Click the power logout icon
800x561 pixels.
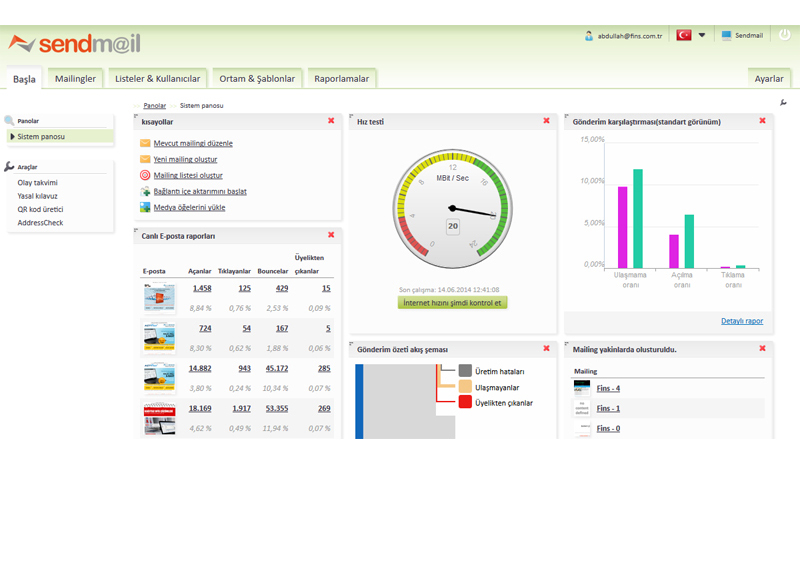click(x=782, y=35)
